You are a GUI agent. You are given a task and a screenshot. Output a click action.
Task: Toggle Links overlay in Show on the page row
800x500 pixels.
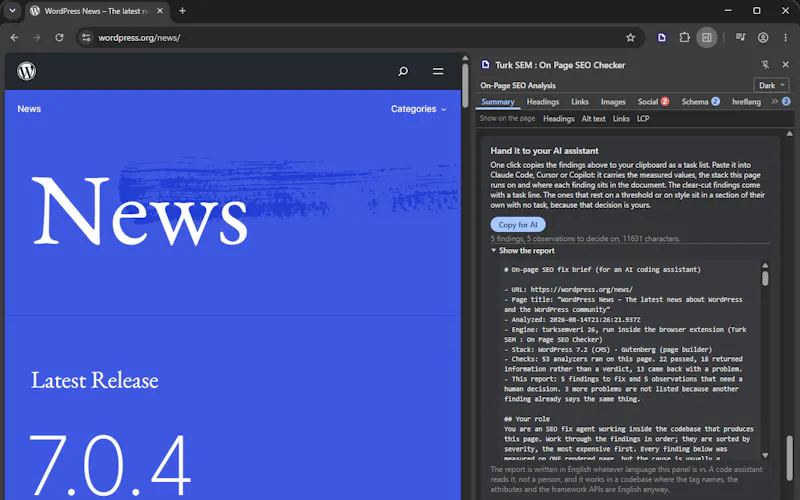point(621,118)
